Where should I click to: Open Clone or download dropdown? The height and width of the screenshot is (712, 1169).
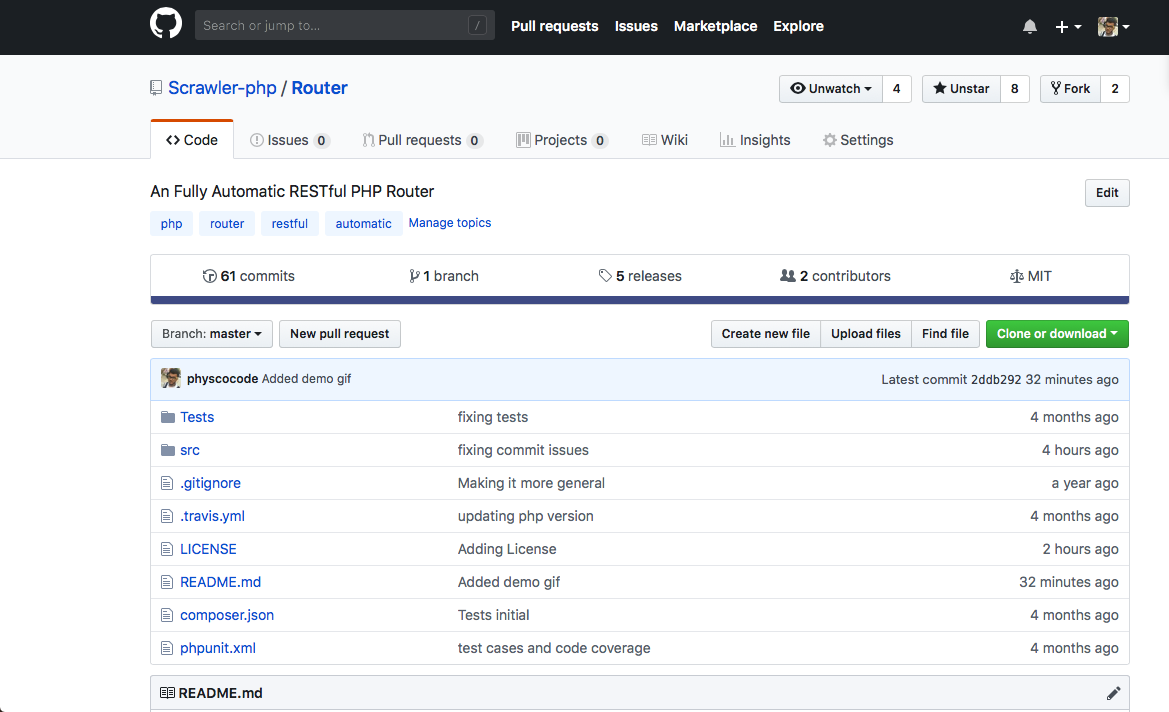pos(1057,334)
